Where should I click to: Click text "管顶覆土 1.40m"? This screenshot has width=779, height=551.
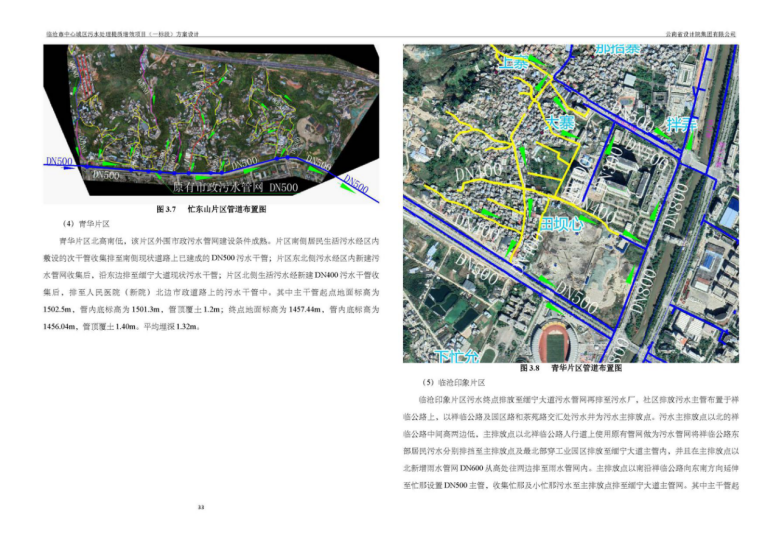(109, 326)
